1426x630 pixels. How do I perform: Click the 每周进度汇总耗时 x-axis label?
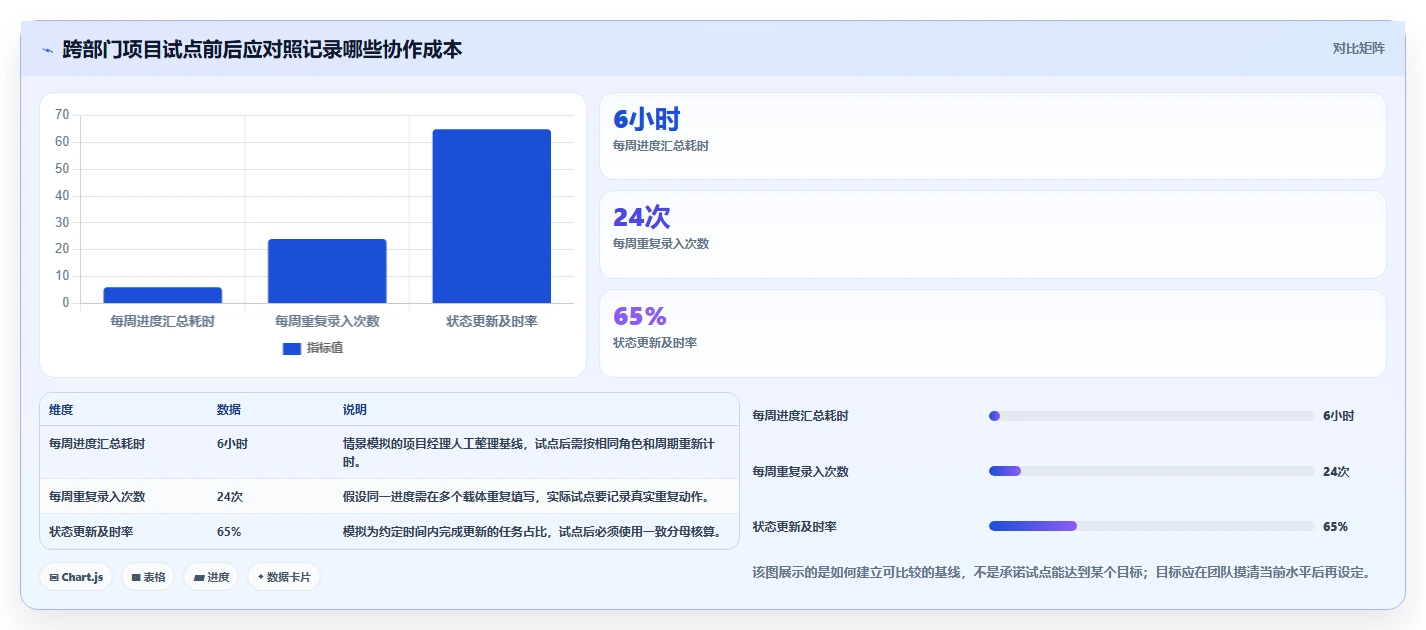tap(163, 321)
